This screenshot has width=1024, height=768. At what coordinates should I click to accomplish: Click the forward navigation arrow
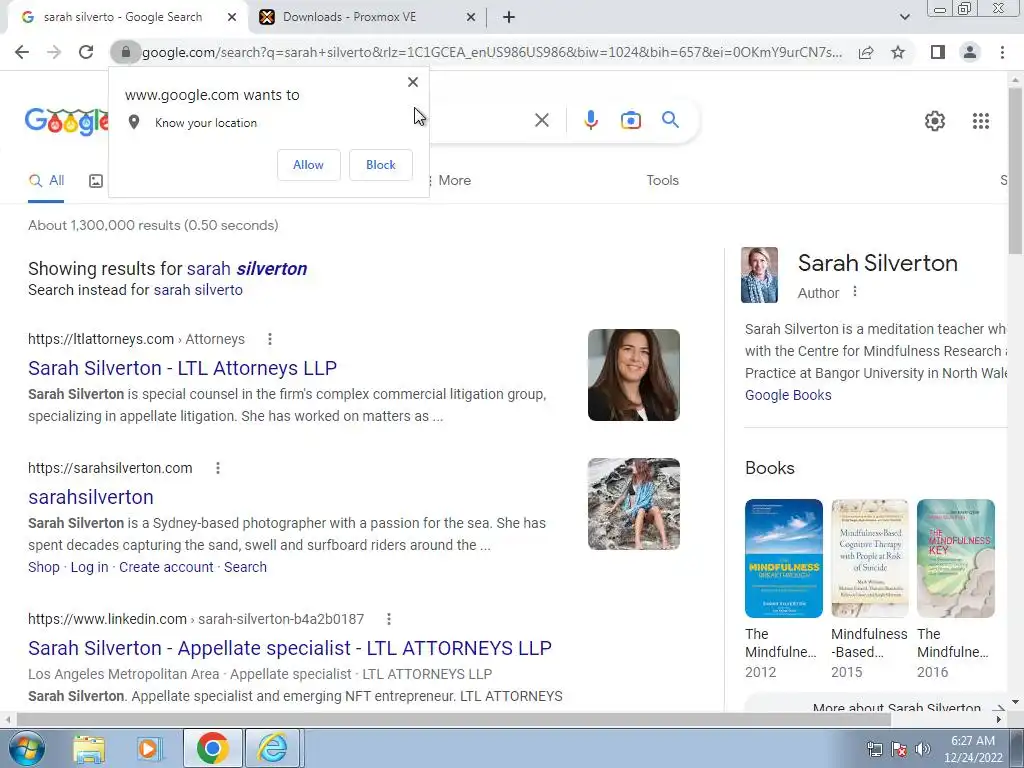click(54, 52)
